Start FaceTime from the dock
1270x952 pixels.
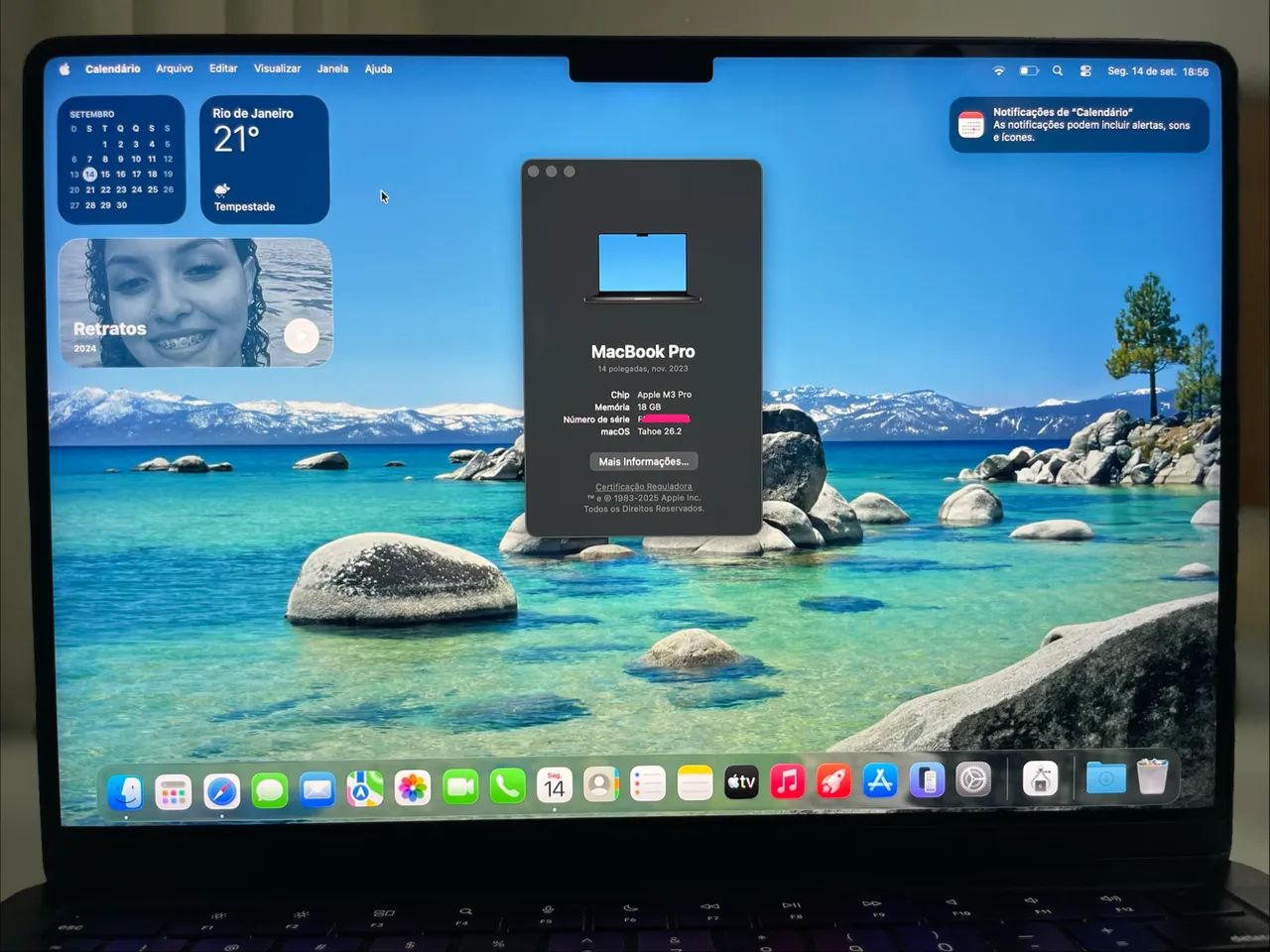pyautogui.click(x=459, y=787)
